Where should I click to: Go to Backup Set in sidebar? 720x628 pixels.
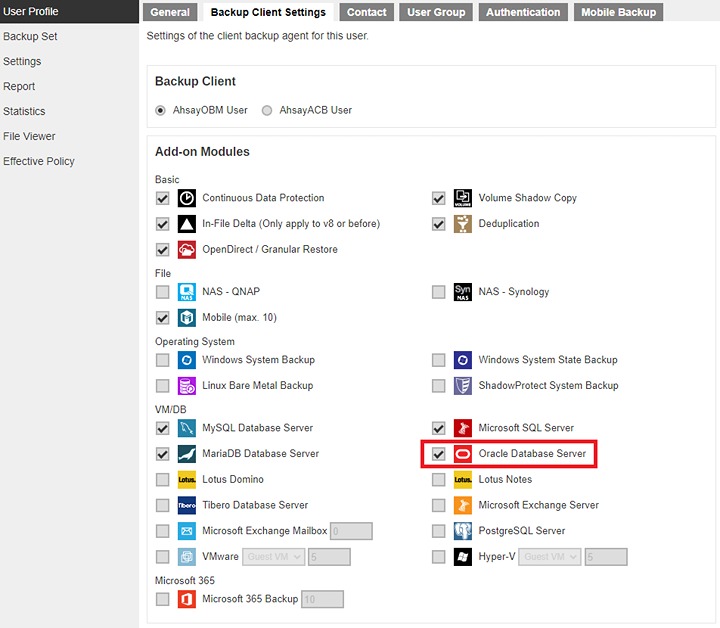pyautogui.click(x=30, y=37)
